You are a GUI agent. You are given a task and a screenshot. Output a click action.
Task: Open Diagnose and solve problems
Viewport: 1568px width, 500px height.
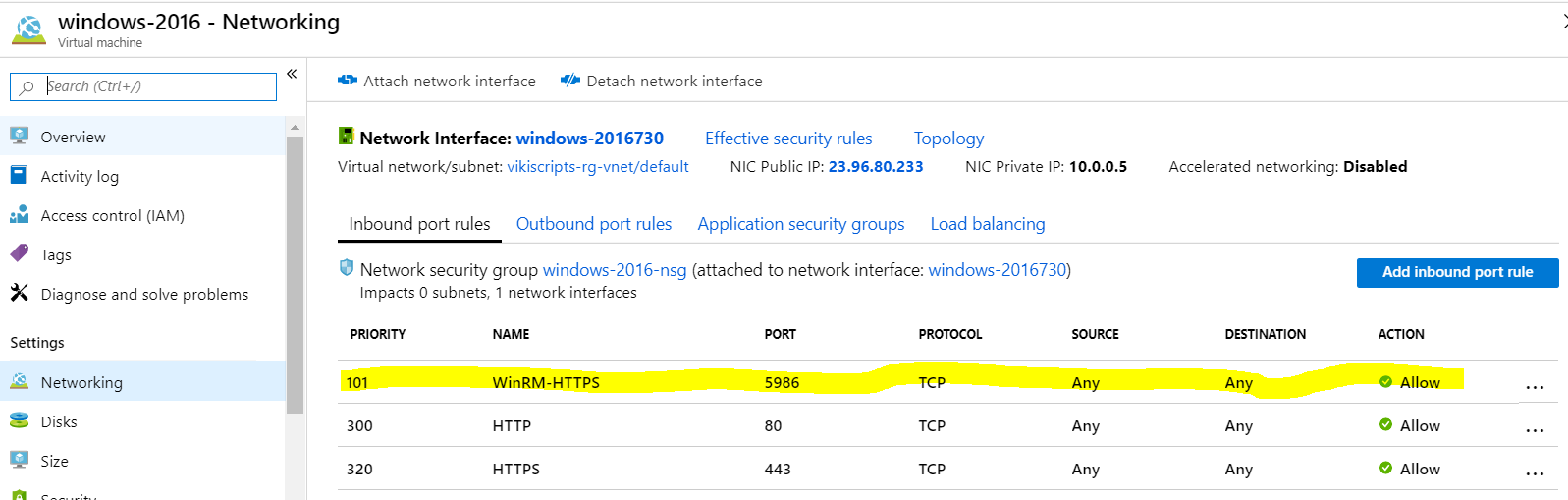[x=144, y=294]
